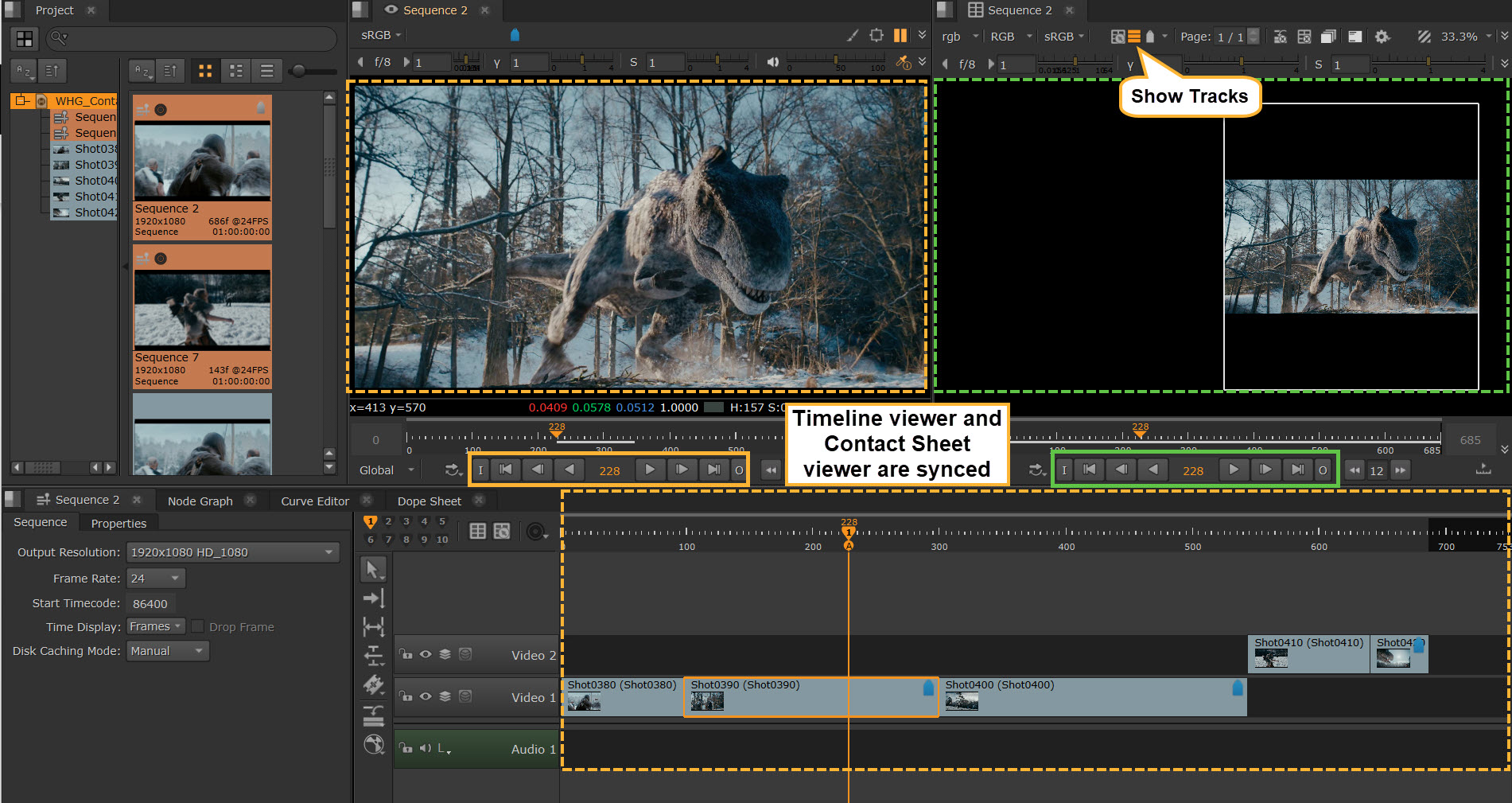The height and width of the screenshot is (803, 1512).
Task: Toggle the Drop Frame checkbox
Action: pos(198,626)
